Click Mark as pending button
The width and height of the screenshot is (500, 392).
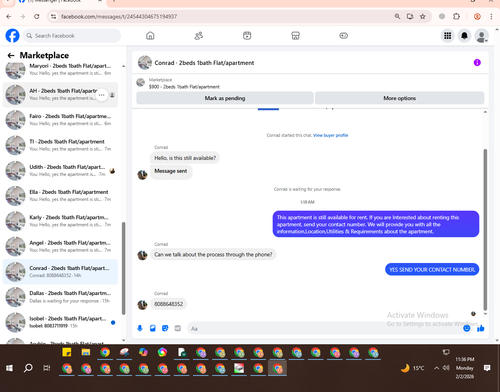(x=225, y=98)
